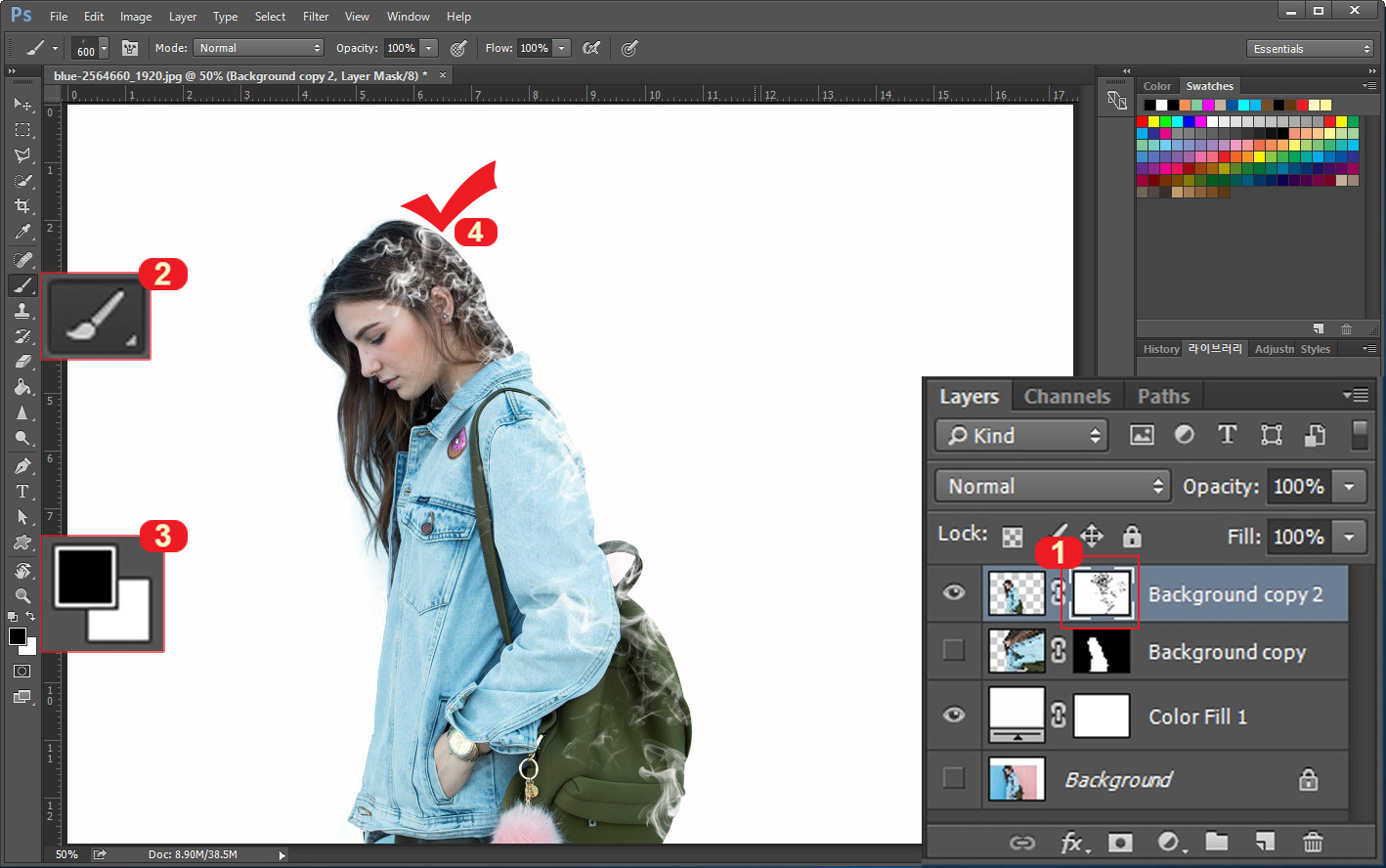Select the Rectangular Marquee tool

(22, 129)
